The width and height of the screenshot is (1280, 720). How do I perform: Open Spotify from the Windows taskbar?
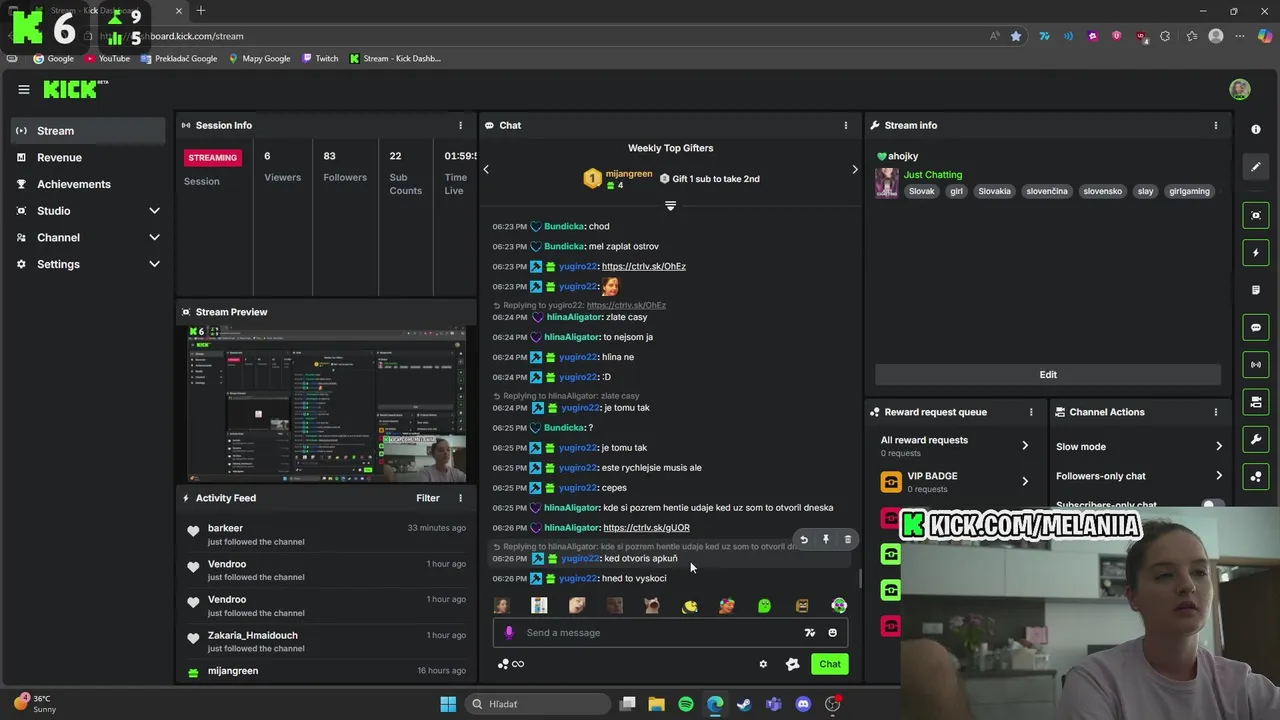pos(686,704)
